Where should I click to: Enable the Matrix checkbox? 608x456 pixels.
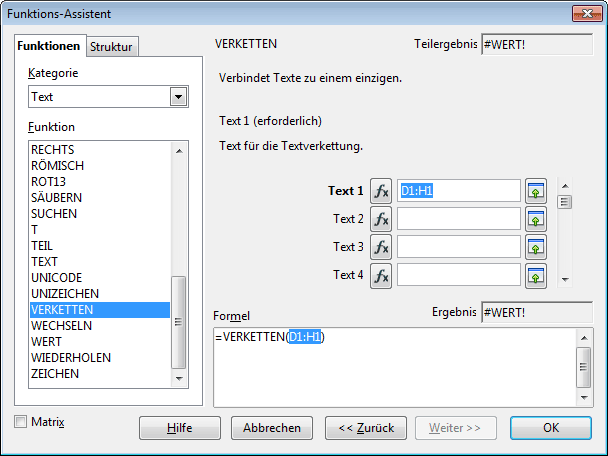tap(22, 422)
